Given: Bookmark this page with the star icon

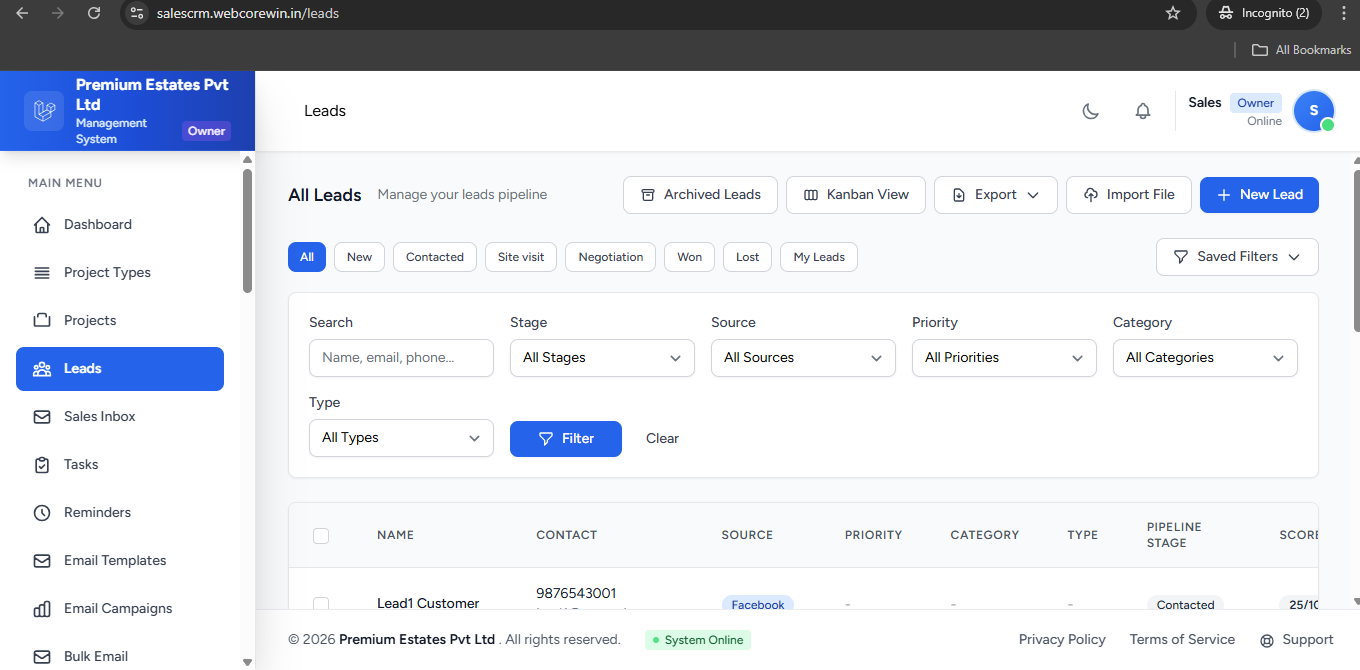Looking at the screenshot, I should (x=1173, y=13).
